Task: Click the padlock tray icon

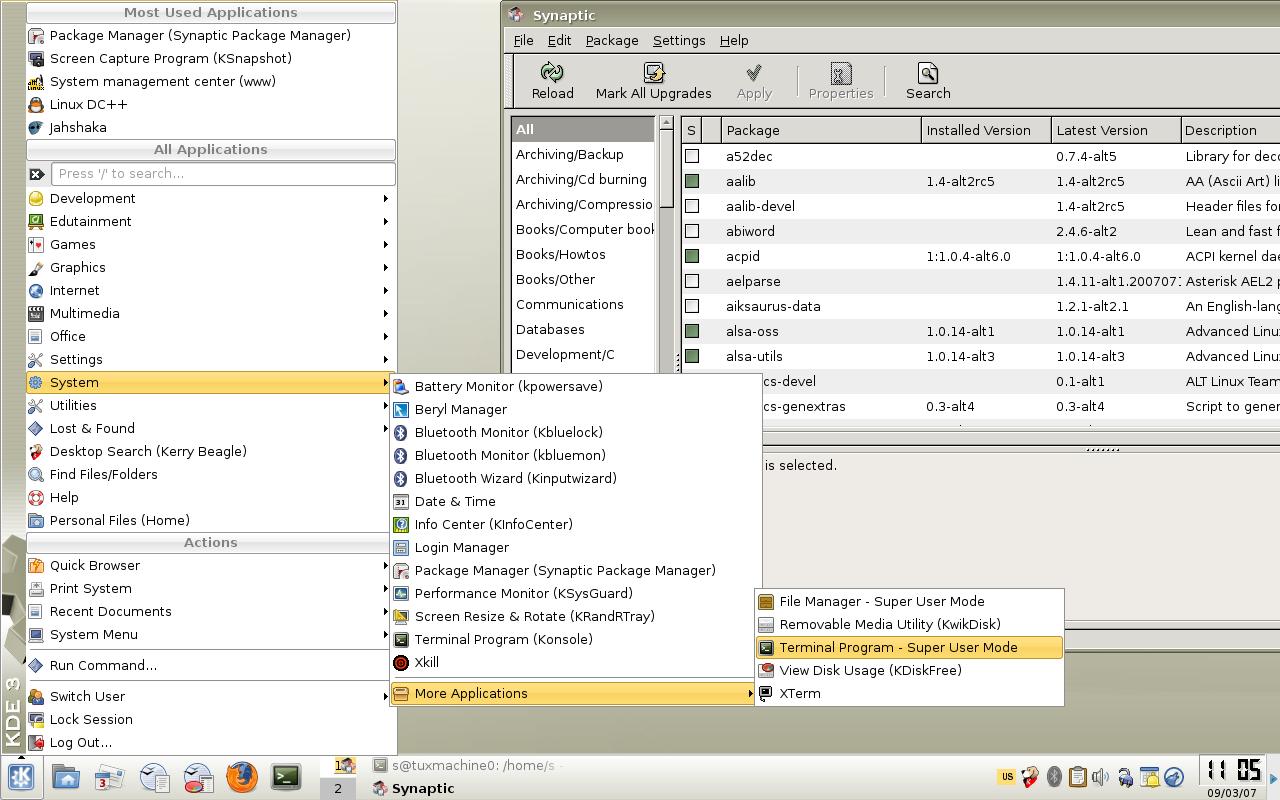Action: tap(1125, 777)
